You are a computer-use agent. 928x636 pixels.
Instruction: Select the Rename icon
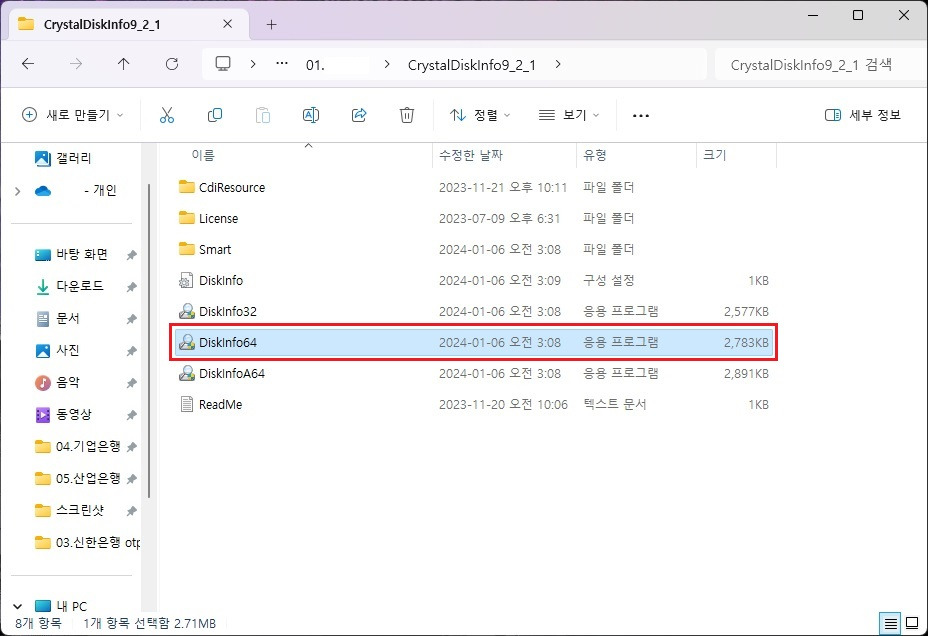coord(310,114)
